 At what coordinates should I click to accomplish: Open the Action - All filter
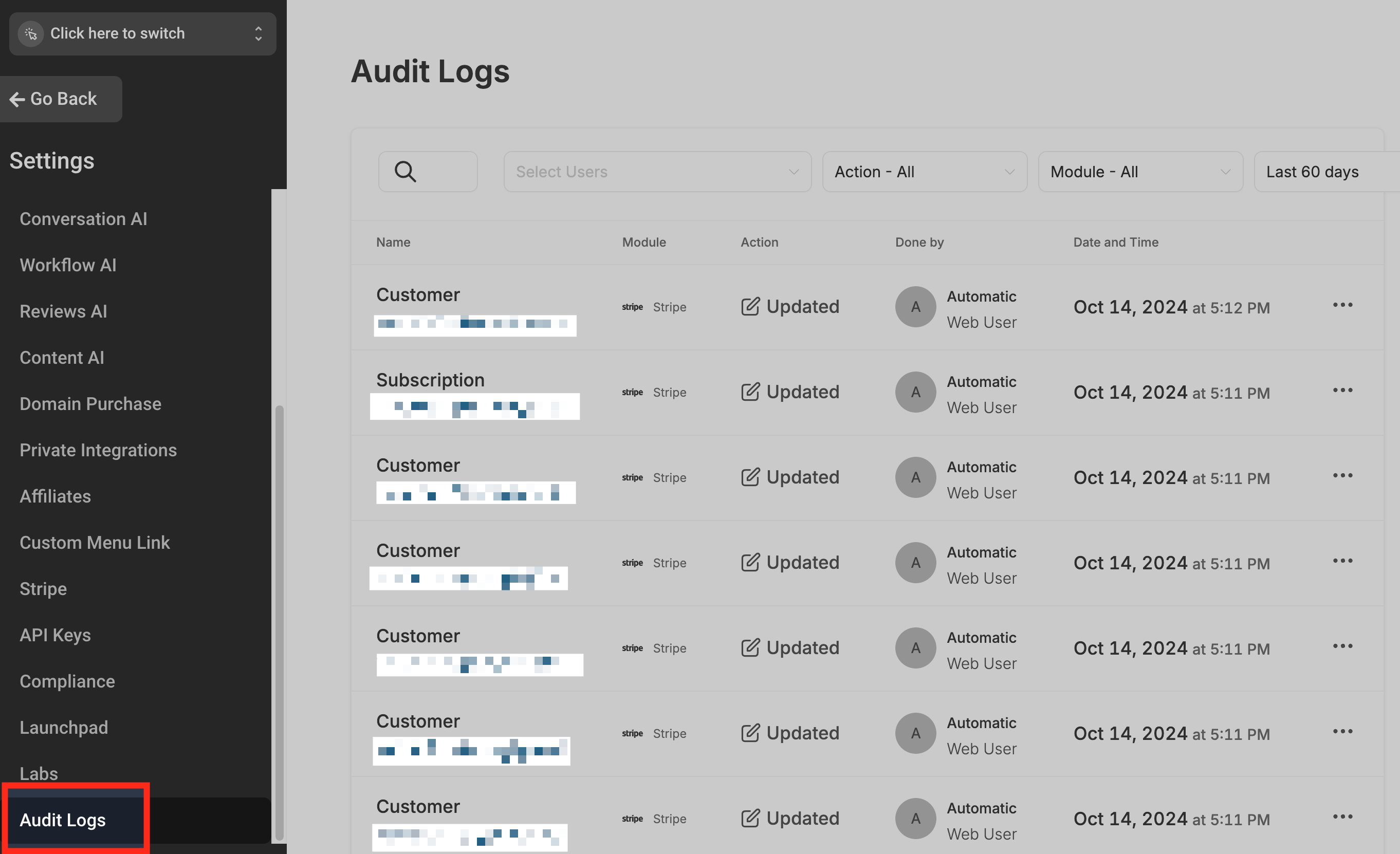coord(924,172)
